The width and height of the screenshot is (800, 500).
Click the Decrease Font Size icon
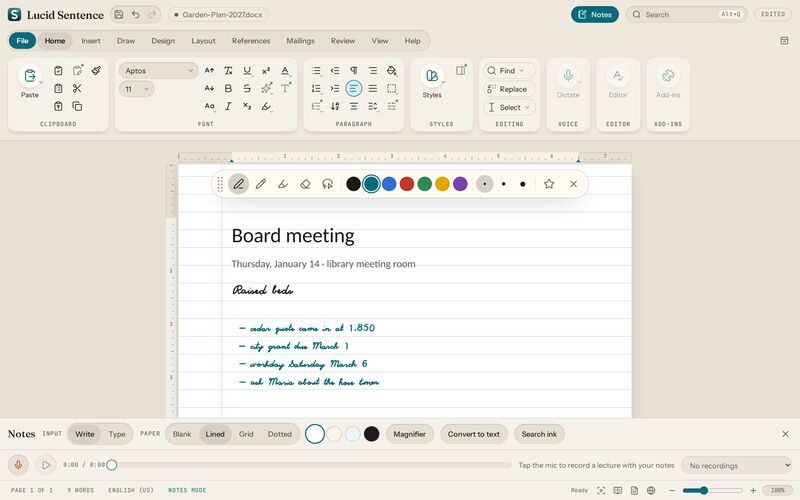pyautogui.click(x=209, y=88)
